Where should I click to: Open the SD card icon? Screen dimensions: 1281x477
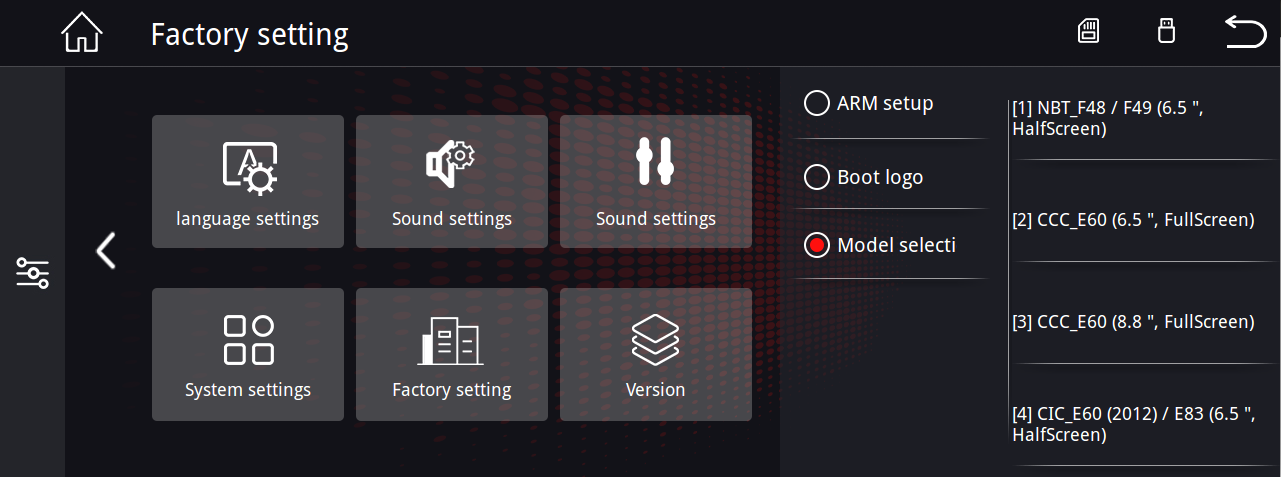point(1088,31)
